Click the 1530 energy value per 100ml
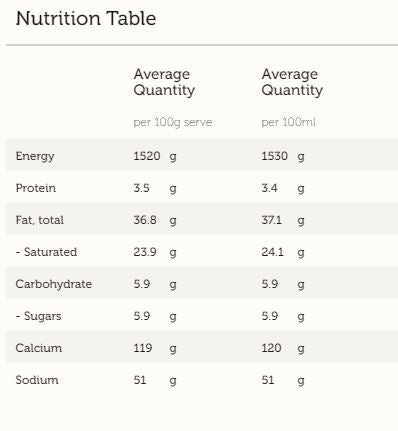Image resolution: width=398 pixels, height=431 pixels. point(275,156)
